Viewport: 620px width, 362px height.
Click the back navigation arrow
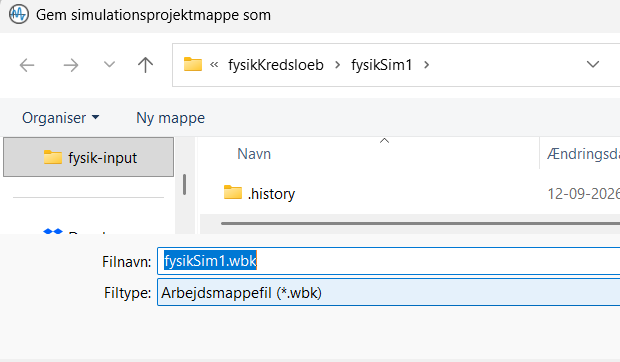pyautogui.click(x=27, y=65)
